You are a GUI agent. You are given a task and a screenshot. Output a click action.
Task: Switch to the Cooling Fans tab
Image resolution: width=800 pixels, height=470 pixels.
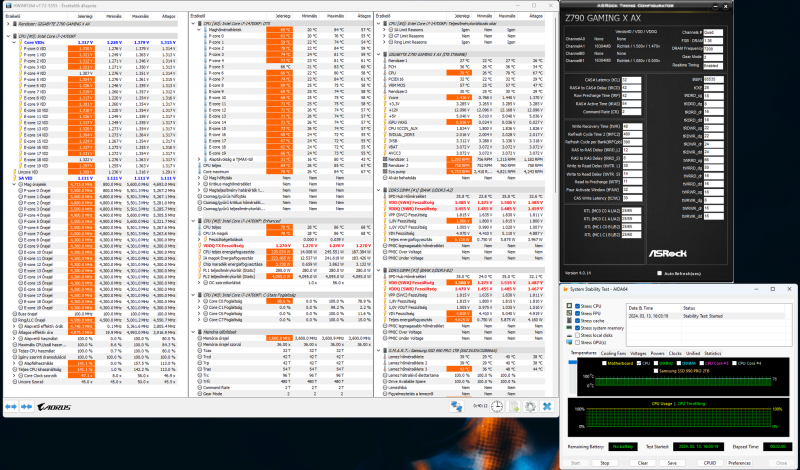[x=613, y=353]
